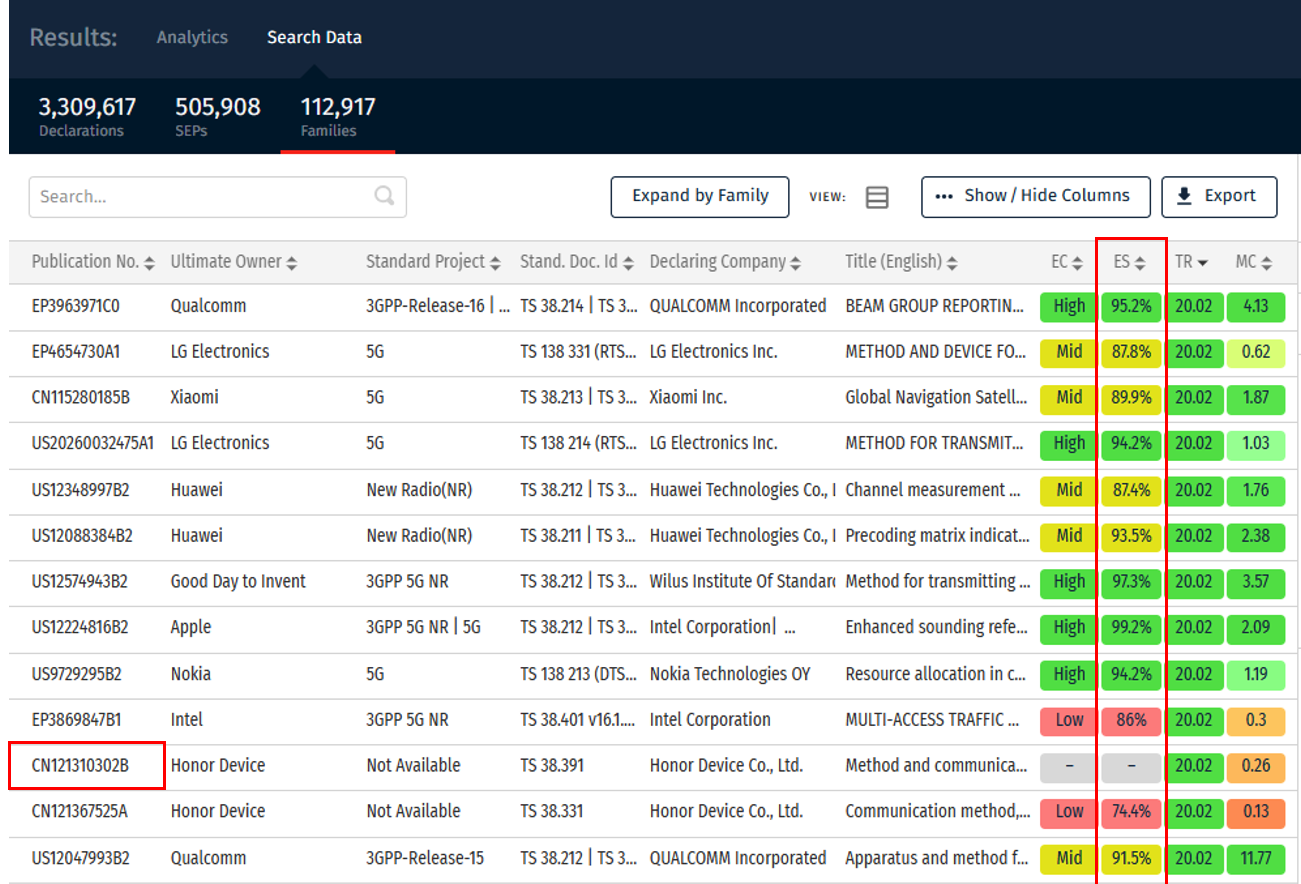Click the BEAM GROUP REPORTIN... title
Viewport: 1301px width, 884px height.
tap(935, 306)
